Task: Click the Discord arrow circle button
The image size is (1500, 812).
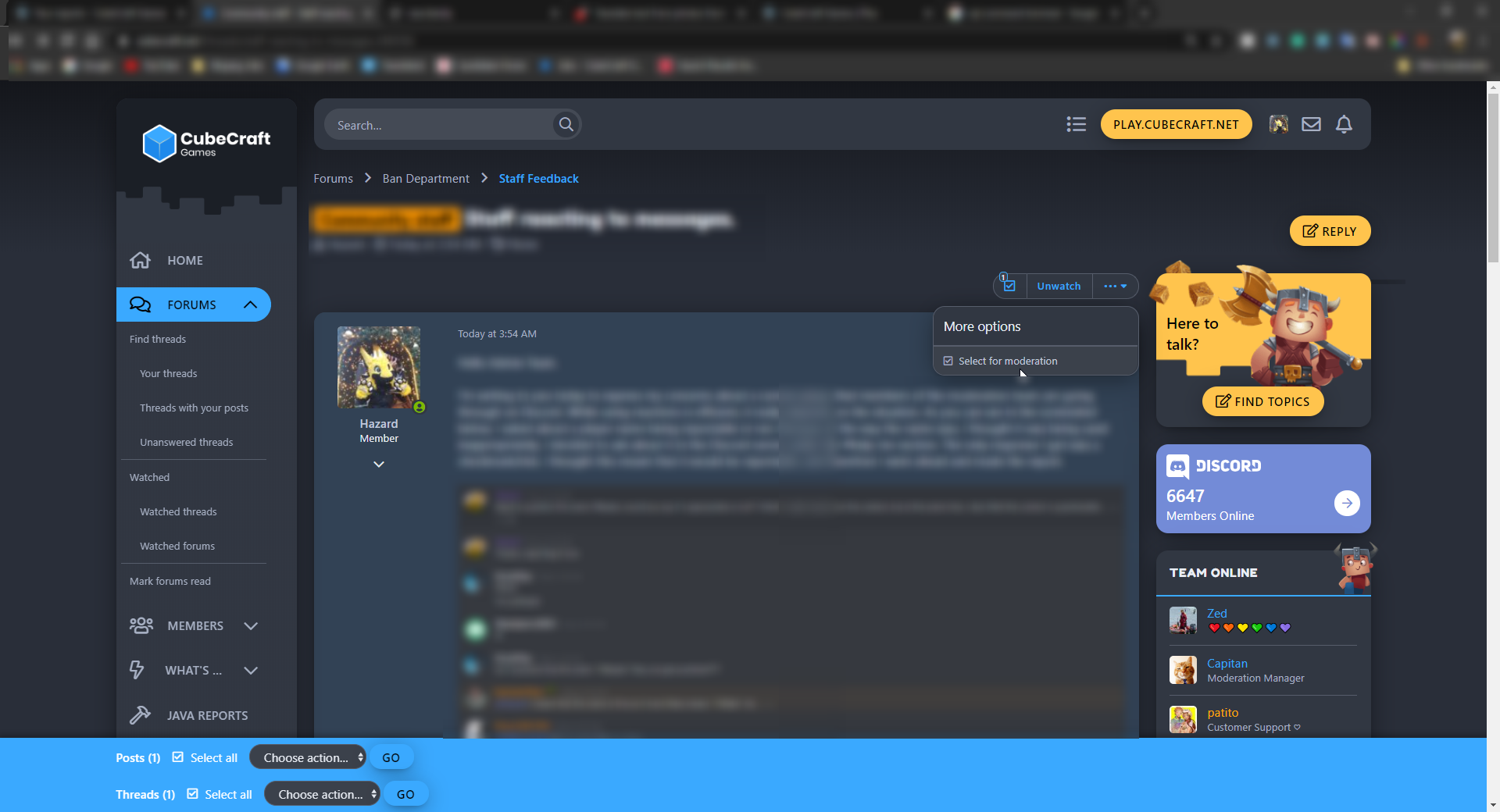Action: (1347, 503)
